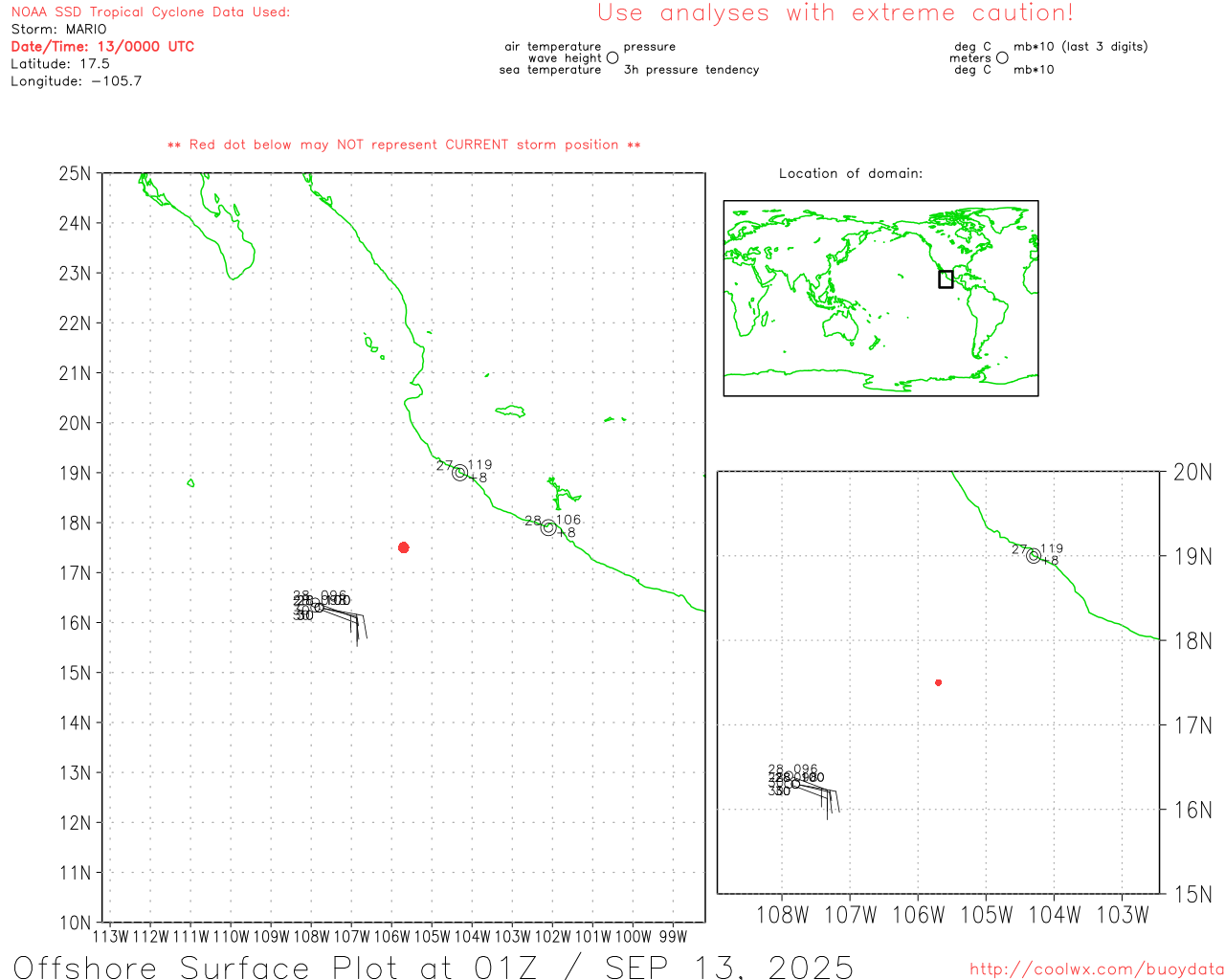The width and height of the screenshot is (1225, 980).
Task: Click the world locator map thumbnail
Action: coord(880,298)
